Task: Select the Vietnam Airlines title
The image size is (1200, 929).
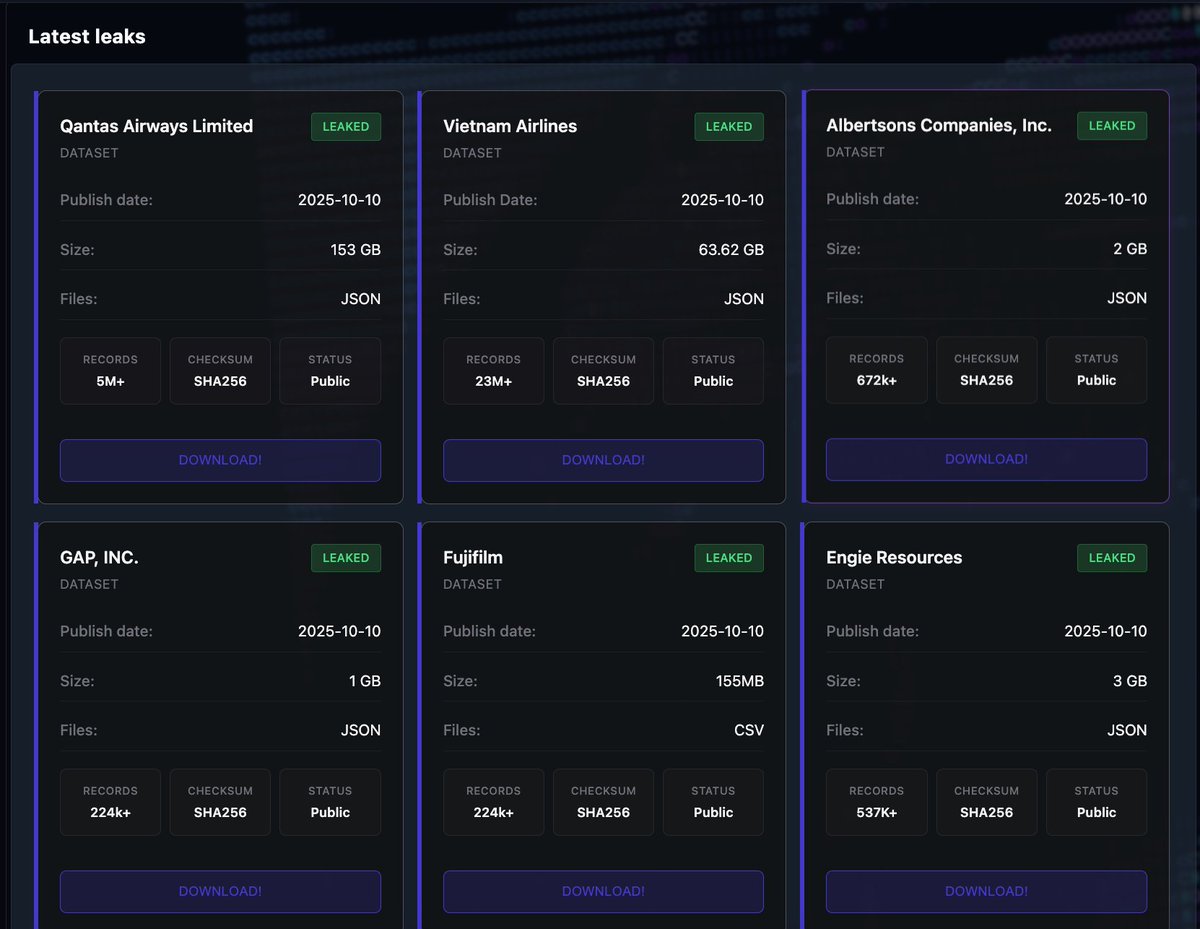Action: click(510, 126)
